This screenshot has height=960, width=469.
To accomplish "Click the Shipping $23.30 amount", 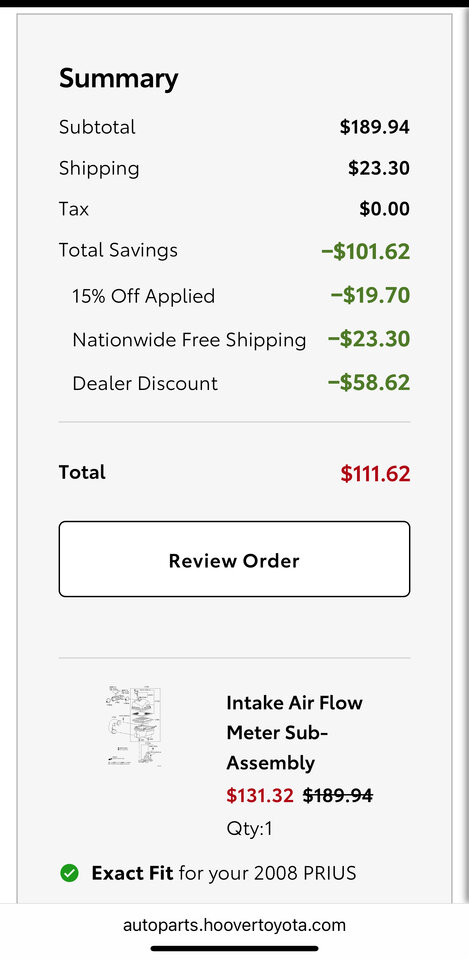I will (x=379, y=168).
